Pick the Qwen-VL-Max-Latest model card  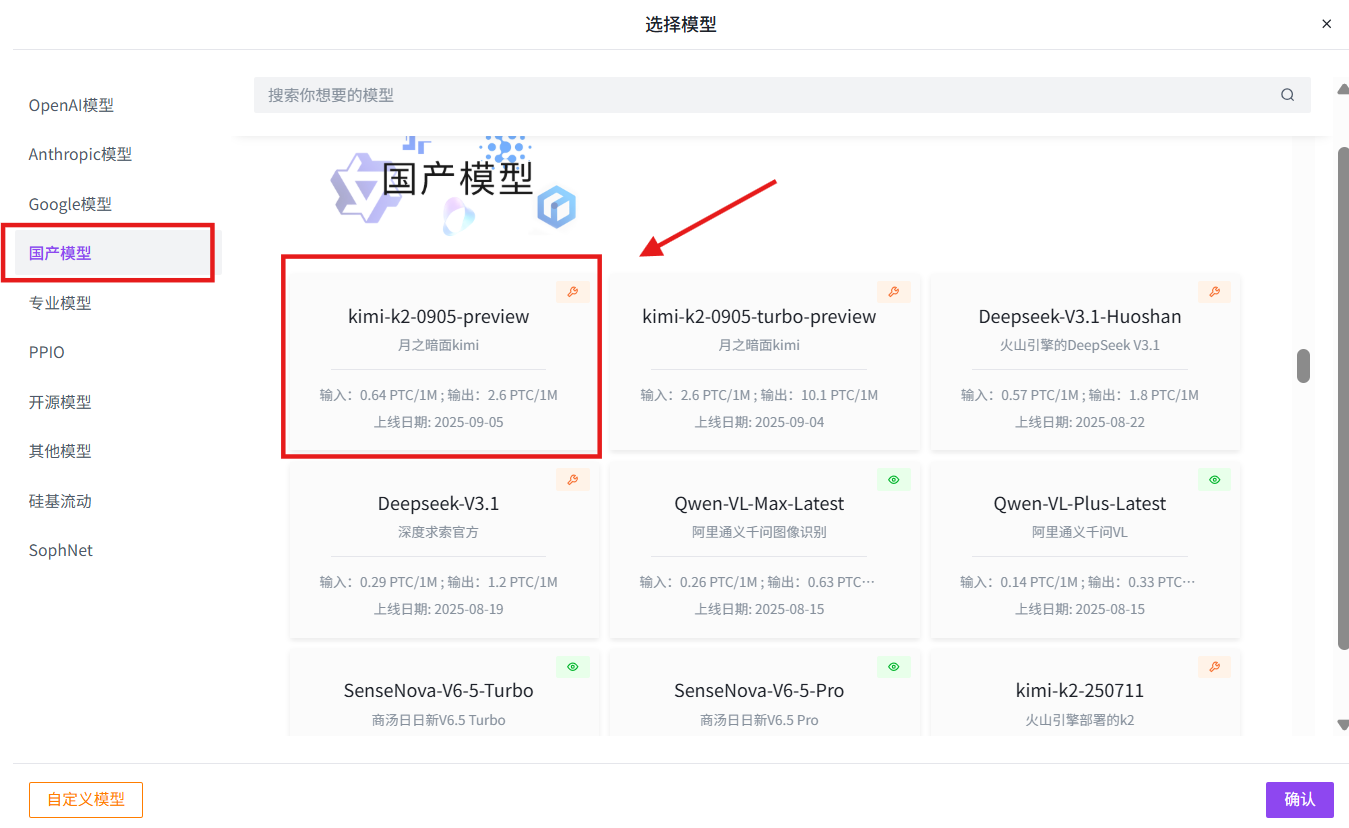tap(765, 549)
